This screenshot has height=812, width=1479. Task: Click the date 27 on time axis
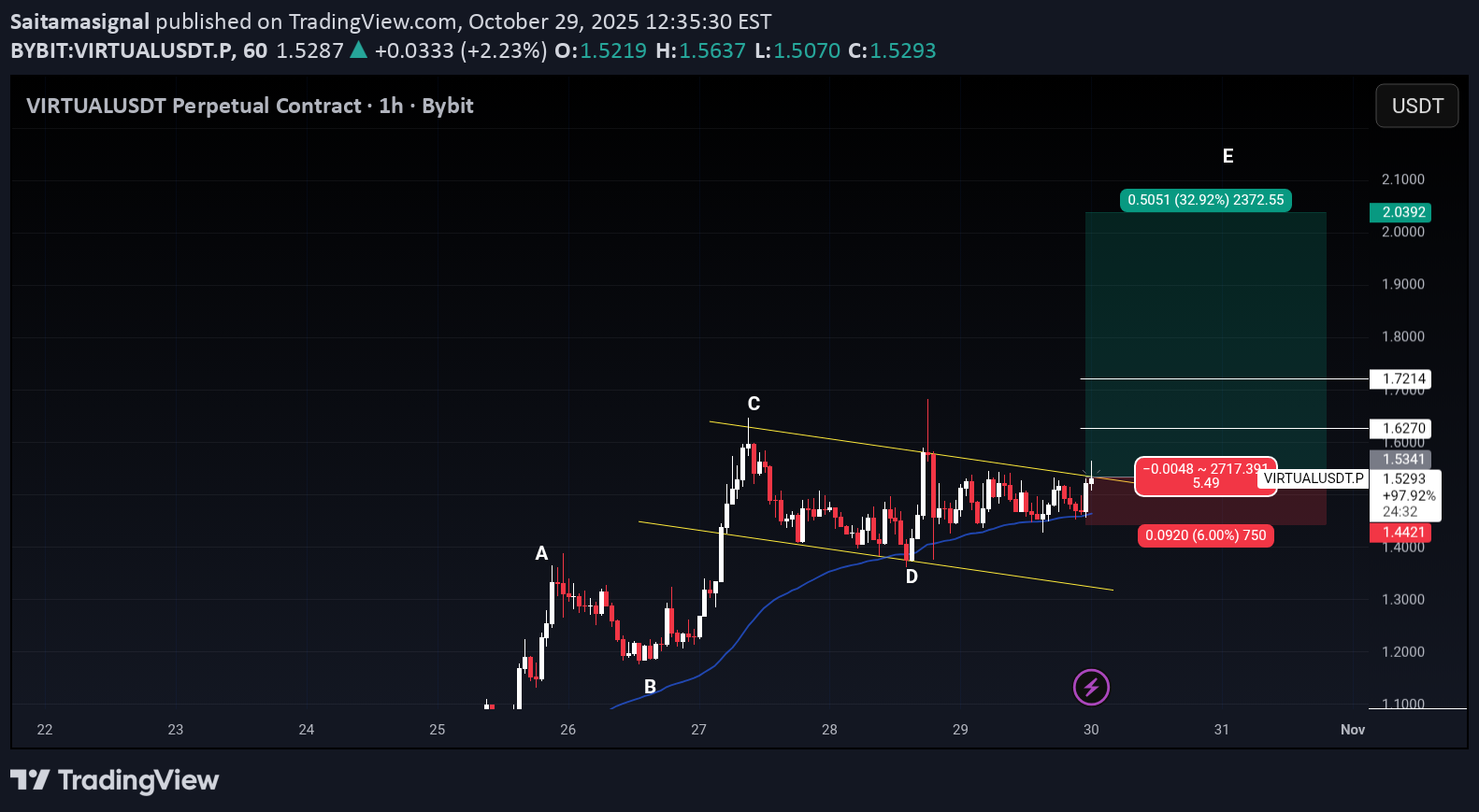pos(698,730)
